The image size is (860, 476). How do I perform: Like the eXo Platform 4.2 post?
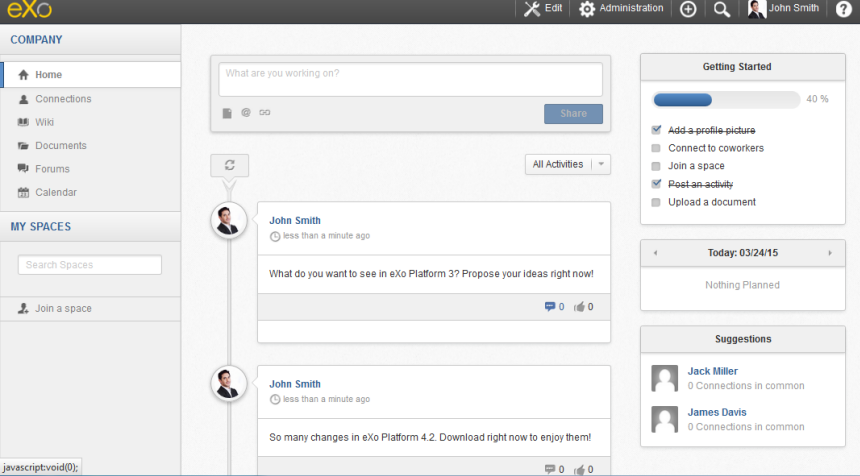point(579,469)
